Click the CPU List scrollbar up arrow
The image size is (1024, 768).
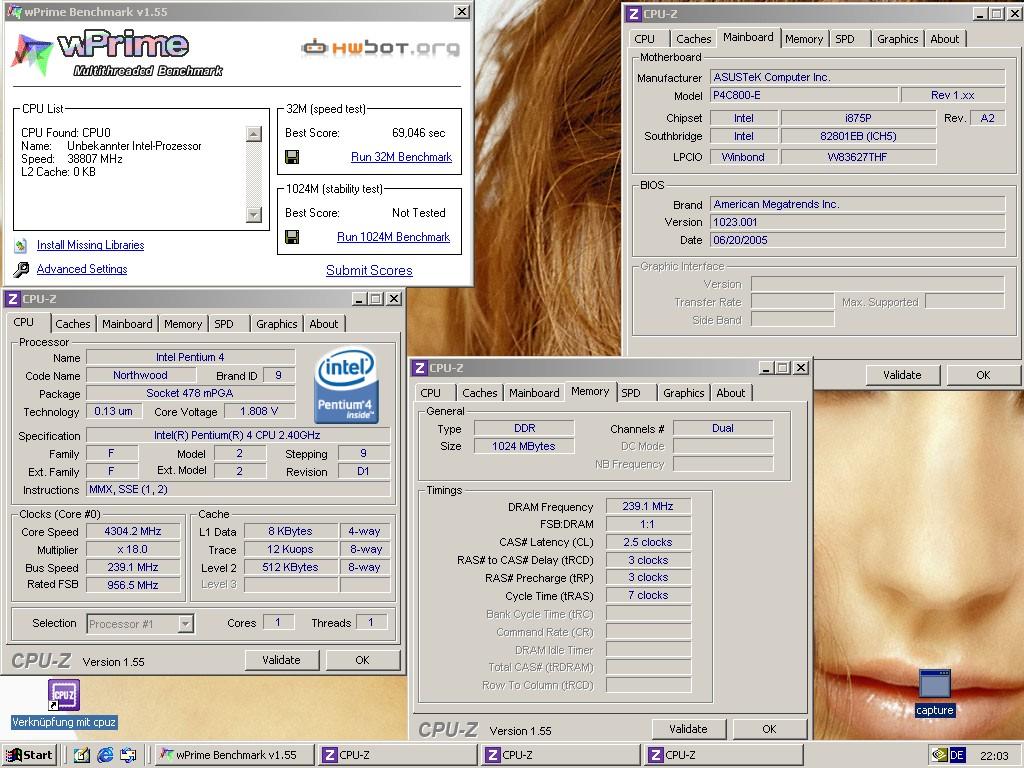point(253,134)
